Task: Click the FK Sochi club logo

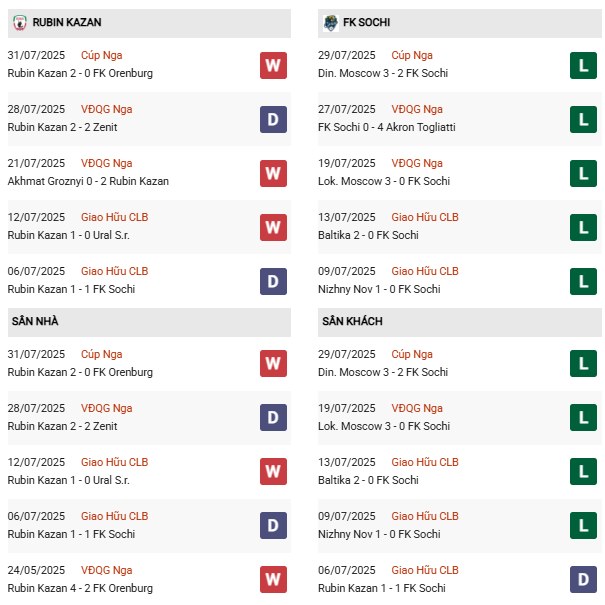Action: point(331,22)
